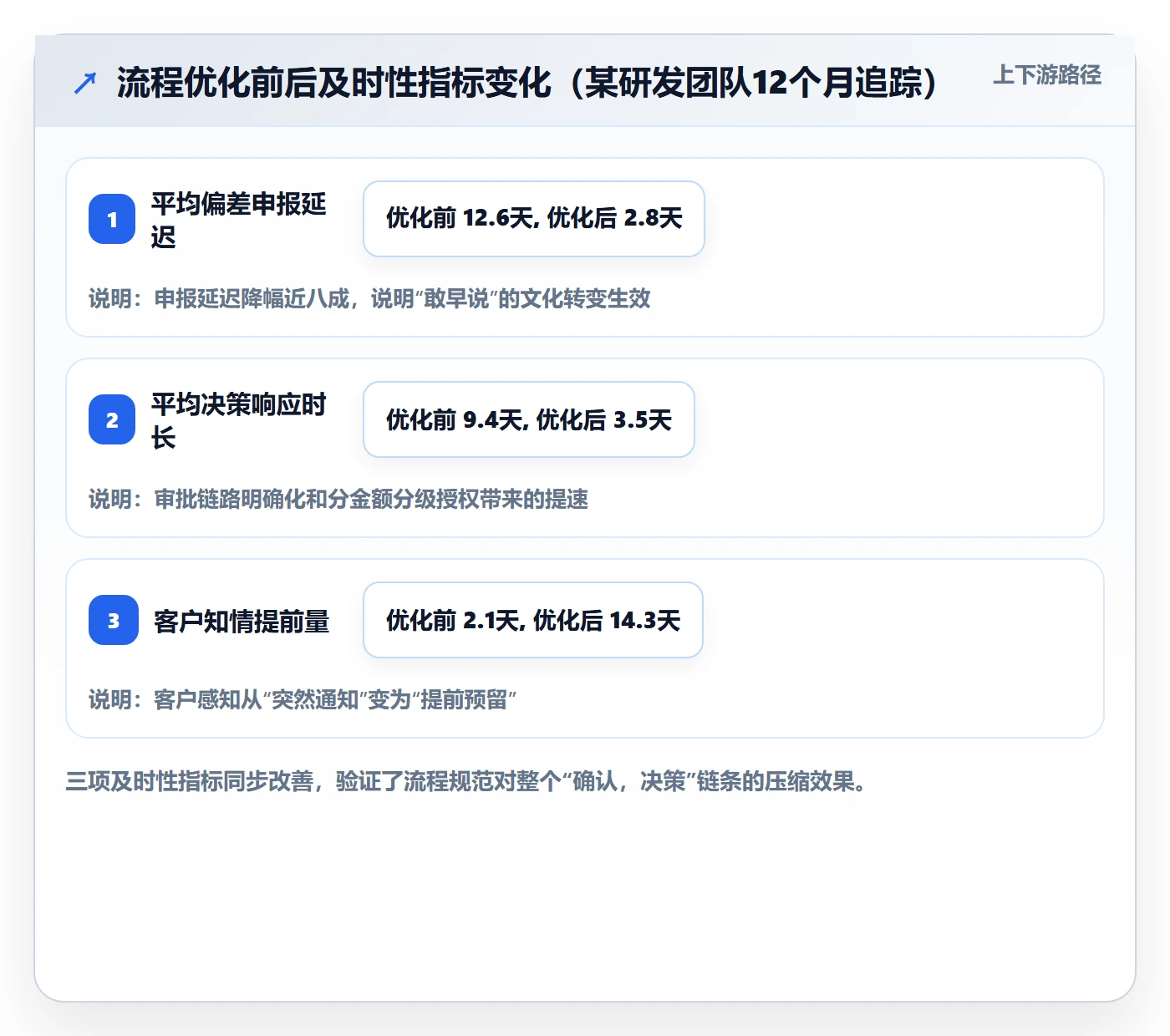Click the number 2 badge icon
The width and height of the screenshot is (1170, 1036).
click(112, 419)
